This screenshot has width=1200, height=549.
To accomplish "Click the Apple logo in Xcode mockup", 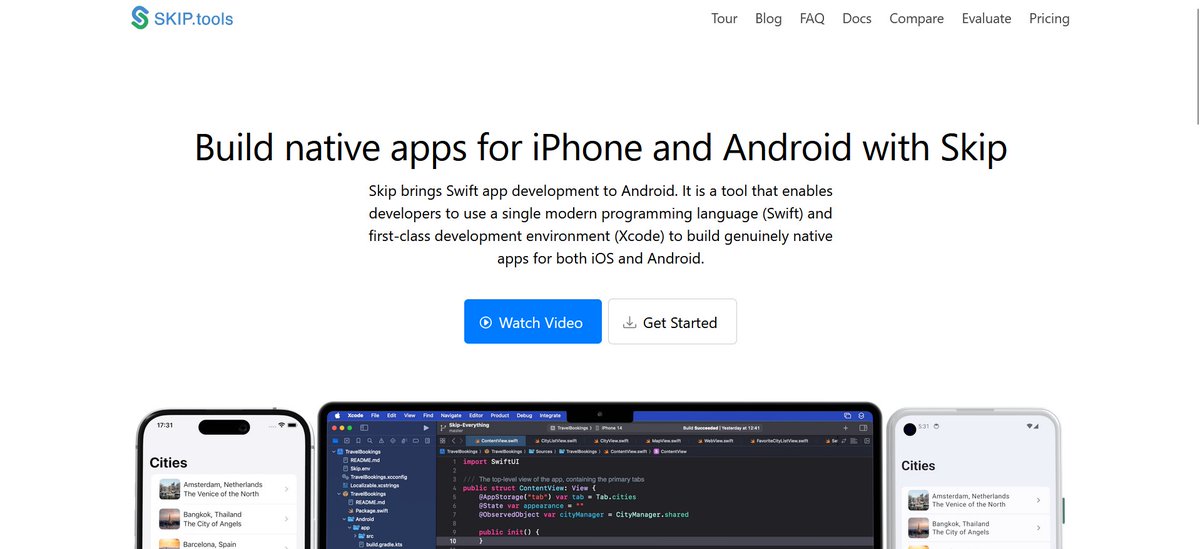I will tap(337, 415).
